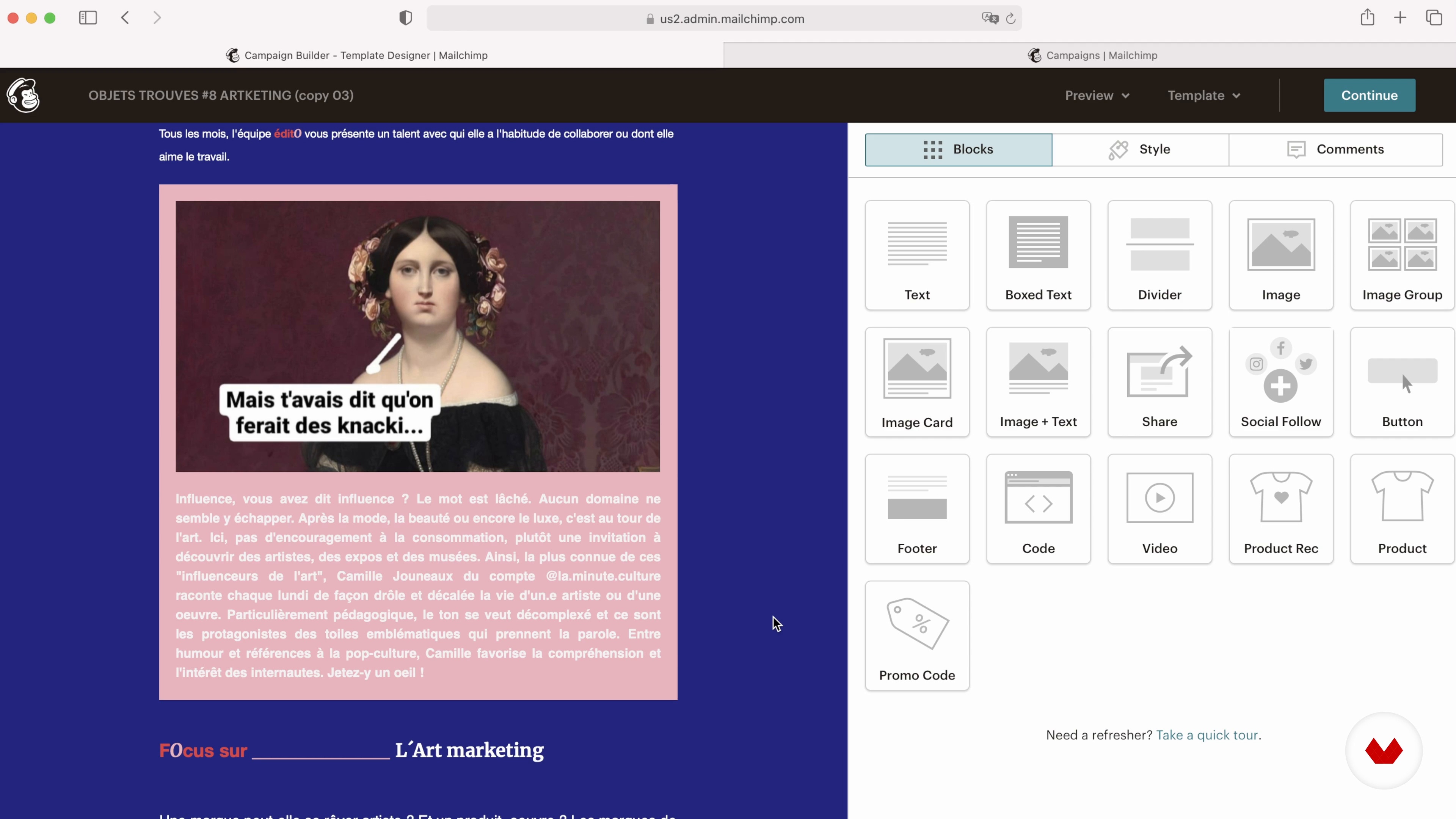This screenshot has height=819, width=1456.
Task: Show the tab overview
Action: click(1434, 18)
